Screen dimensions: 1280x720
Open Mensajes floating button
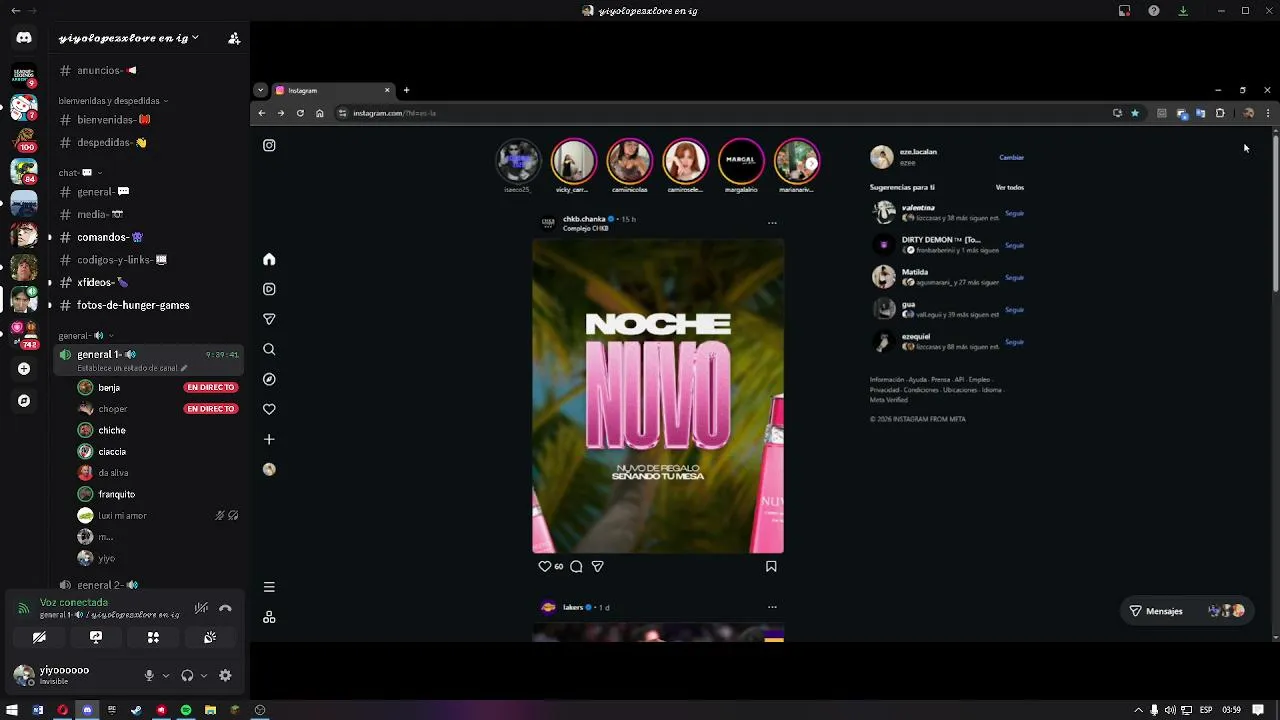point(1187,611)
